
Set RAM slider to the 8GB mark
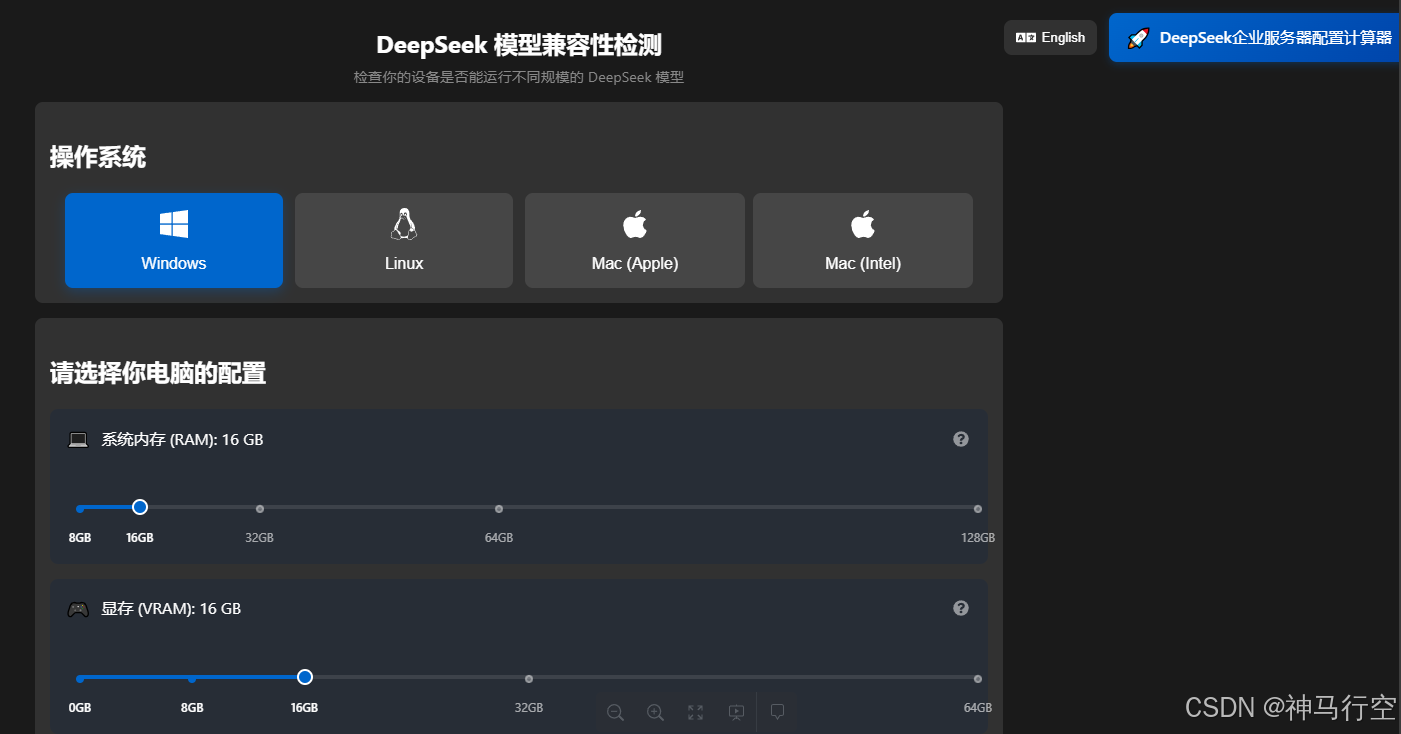pos(80,509)
